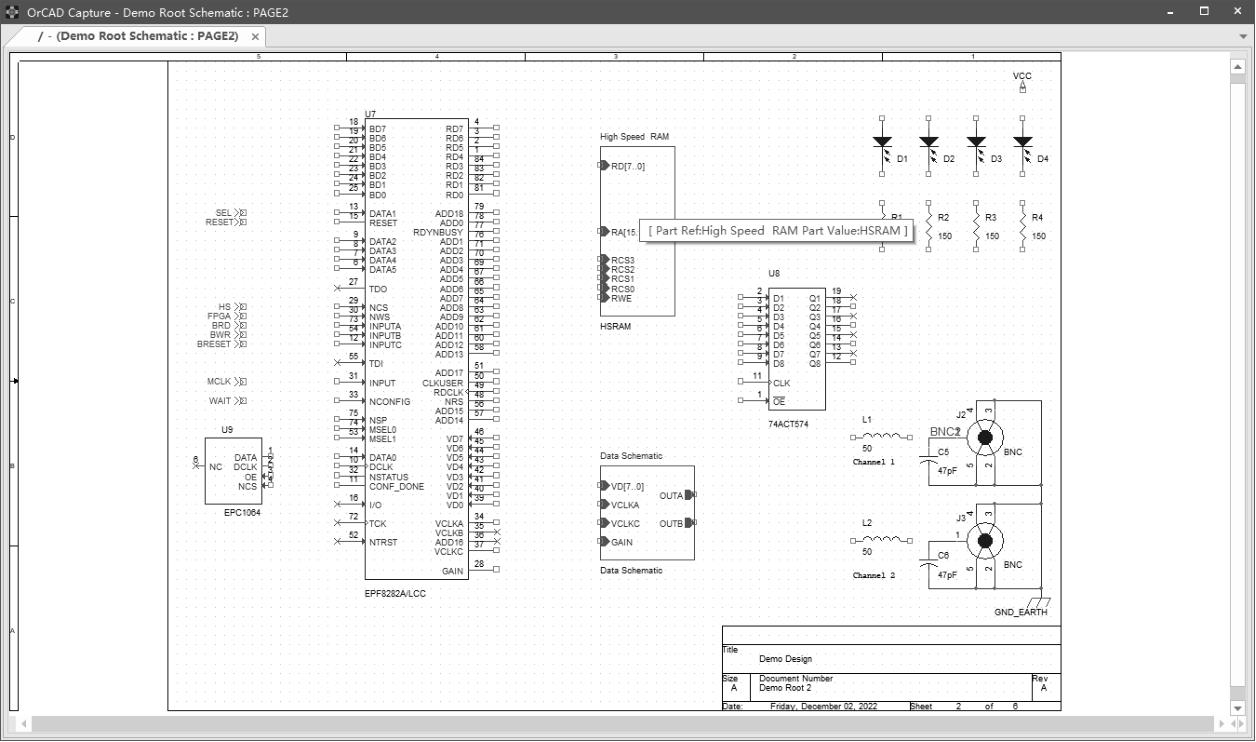
Task: Click the BRD port symbol
Action: click(x=241, y=325)
